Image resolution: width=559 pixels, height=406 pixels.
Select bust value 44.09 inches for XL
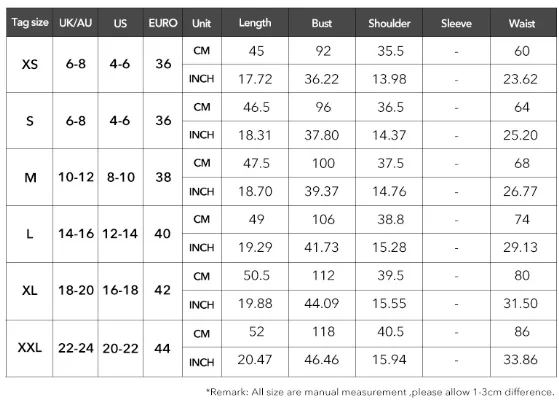coord(322,303)
